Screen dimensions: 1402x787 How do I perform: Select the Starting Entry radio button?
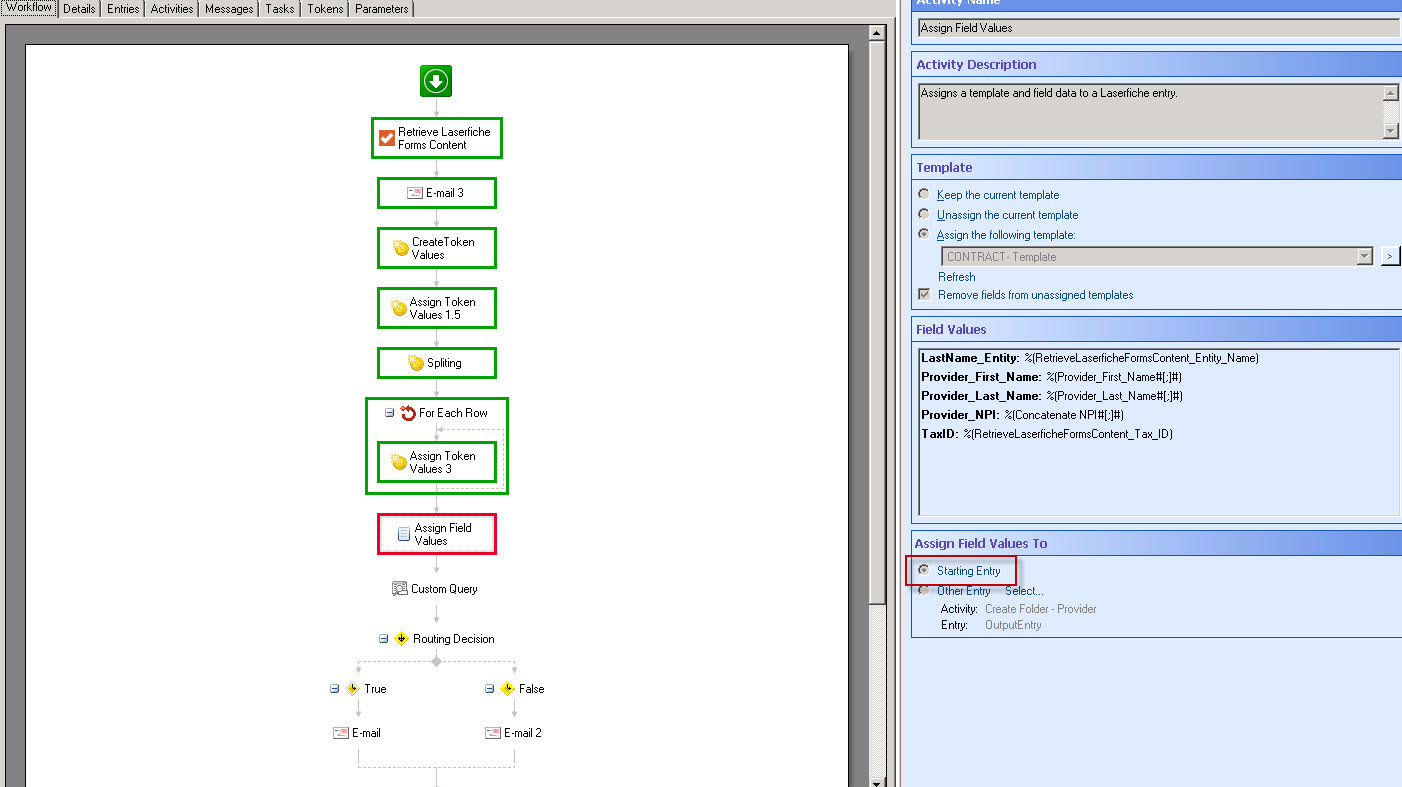(x=924, y=570)
